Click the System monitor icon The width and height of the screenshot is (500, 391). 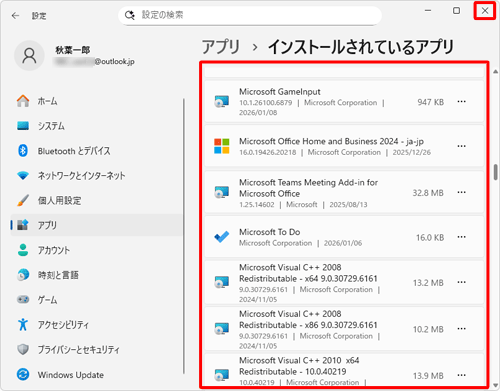click(x=23, y=126)
